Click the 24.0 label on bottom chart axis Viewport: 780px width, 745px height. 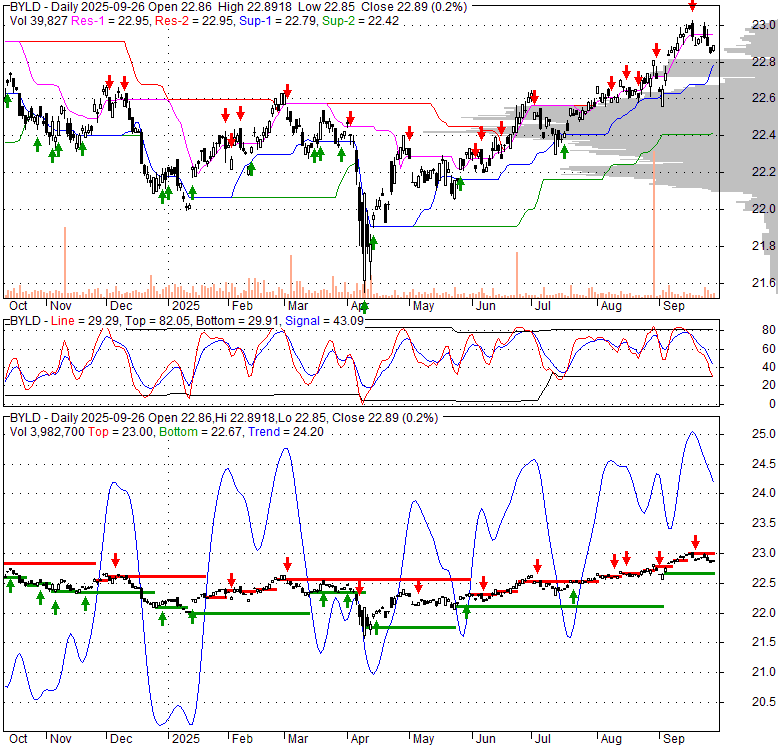pyautogui.click(x=763, y=493)
